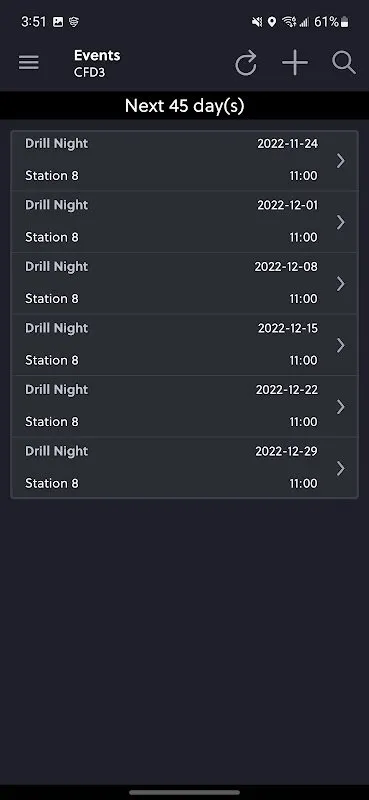Tap the muted sound status icon

coord(257,22)
